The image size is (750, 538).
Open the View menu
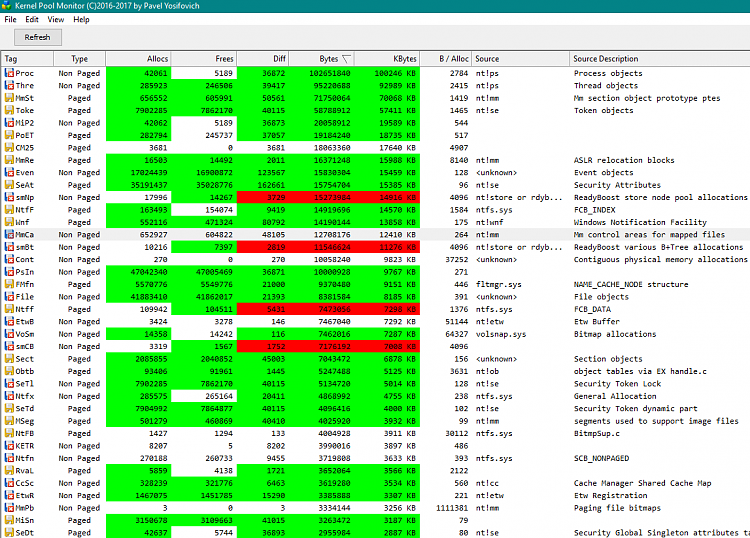coord(55,20)
